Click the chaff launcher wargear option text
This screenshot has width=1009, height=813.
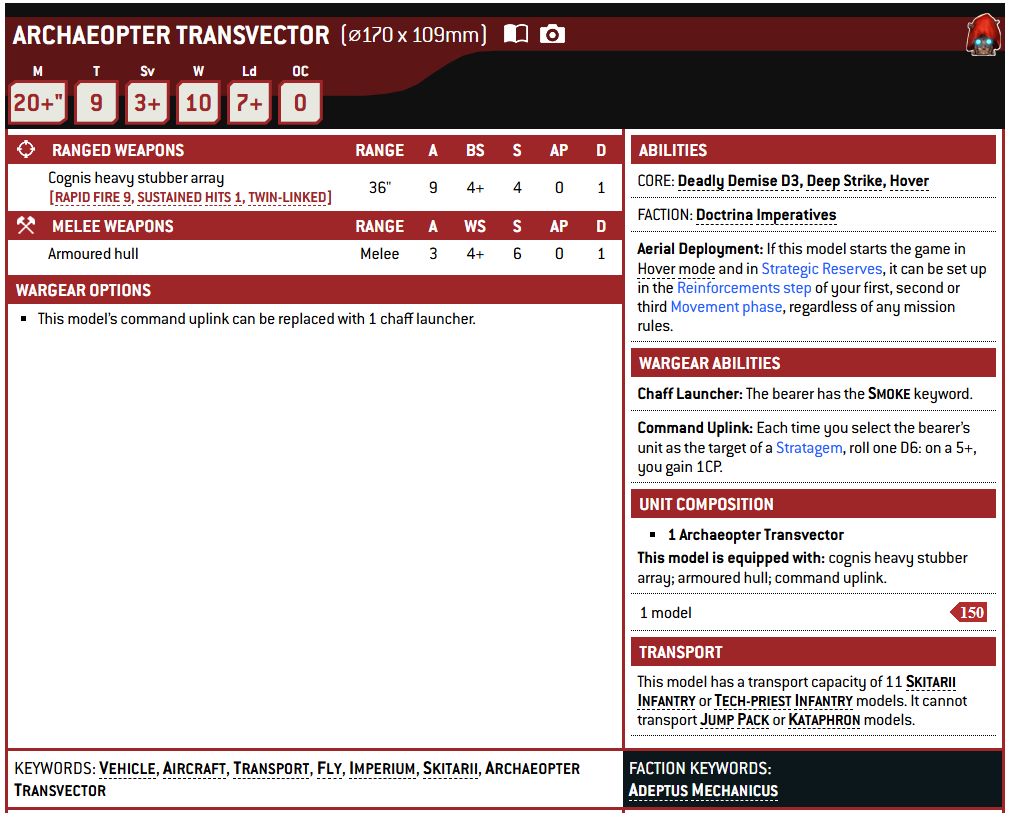(x=256, y=319)
